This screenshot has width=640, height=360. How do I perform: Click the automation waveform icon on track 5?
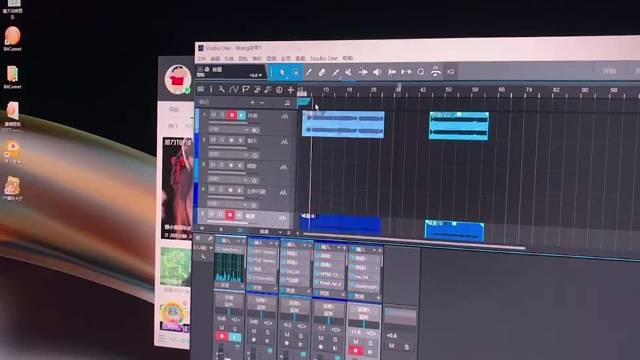282,218
